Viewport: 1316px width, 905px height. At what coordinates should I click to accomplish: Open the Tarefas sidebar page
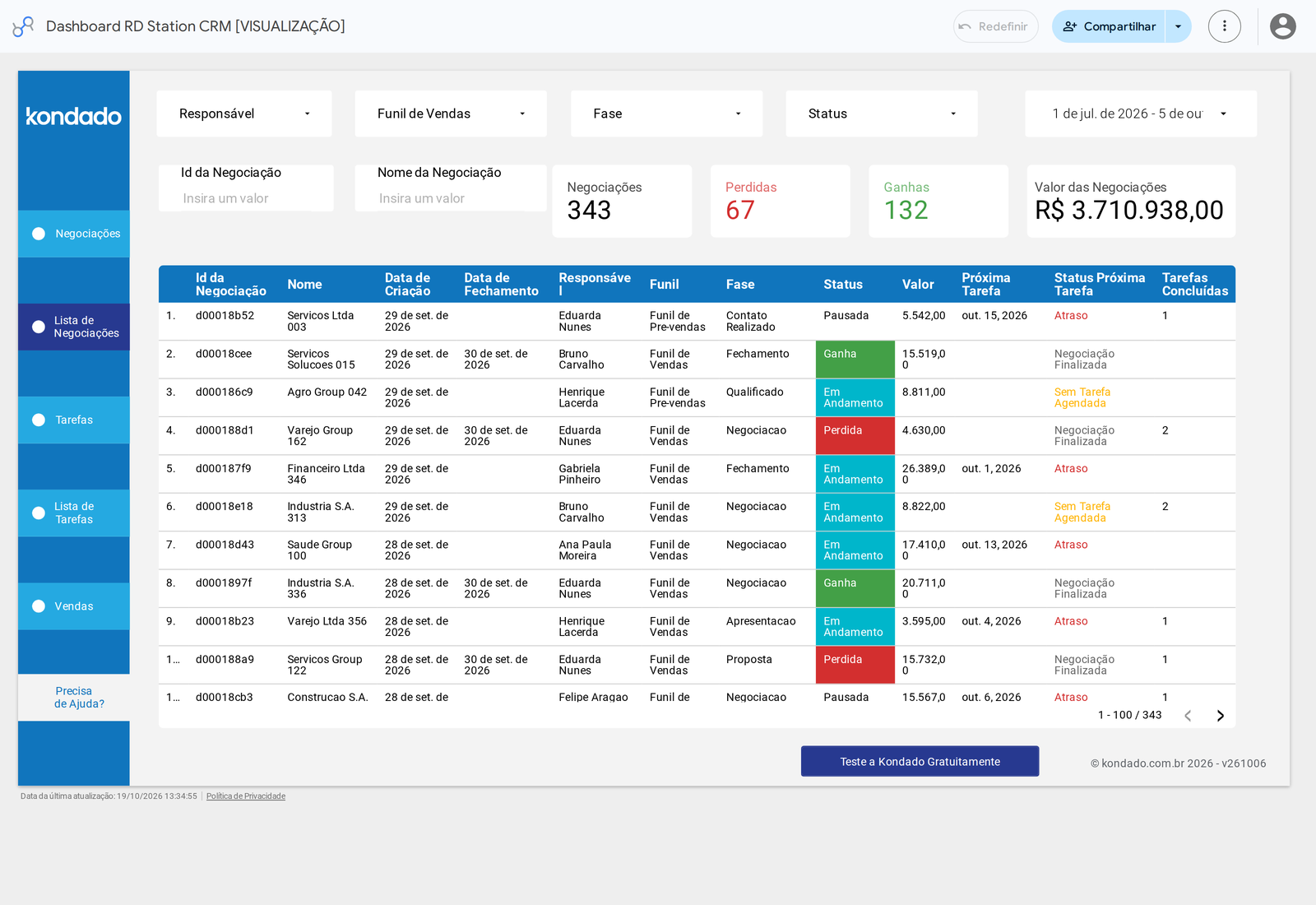click(x=74, y=420)
